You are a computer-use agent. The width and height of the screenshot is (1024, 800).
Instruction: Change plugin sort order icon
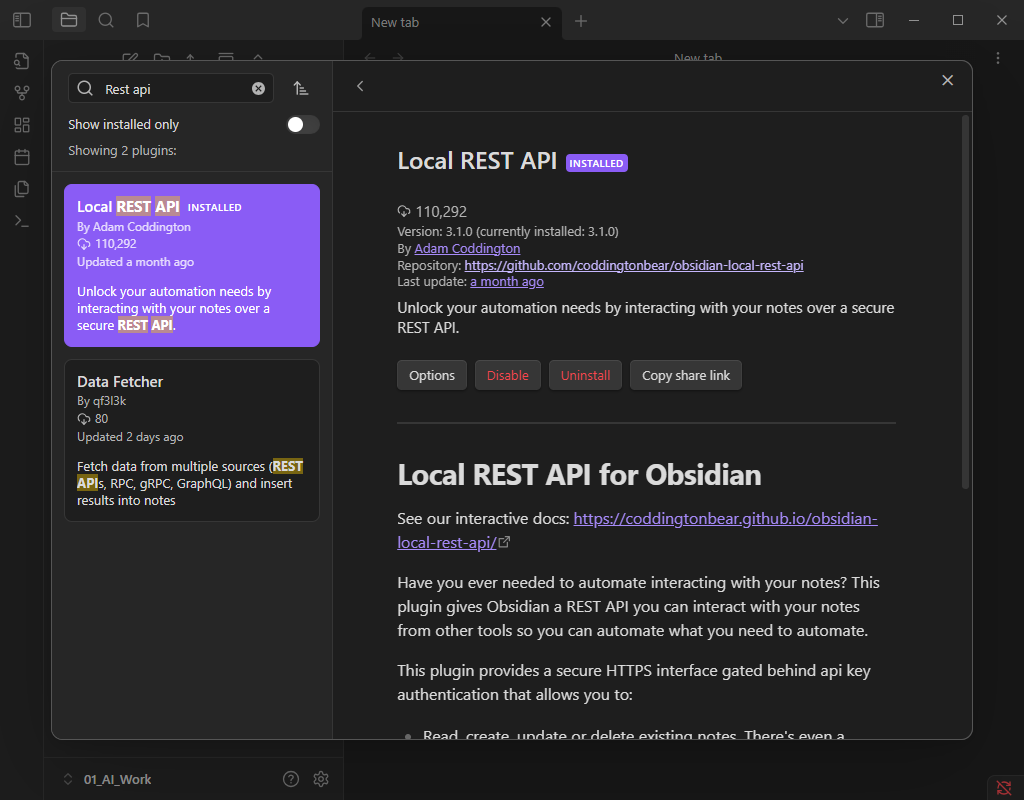coord(300,88)
